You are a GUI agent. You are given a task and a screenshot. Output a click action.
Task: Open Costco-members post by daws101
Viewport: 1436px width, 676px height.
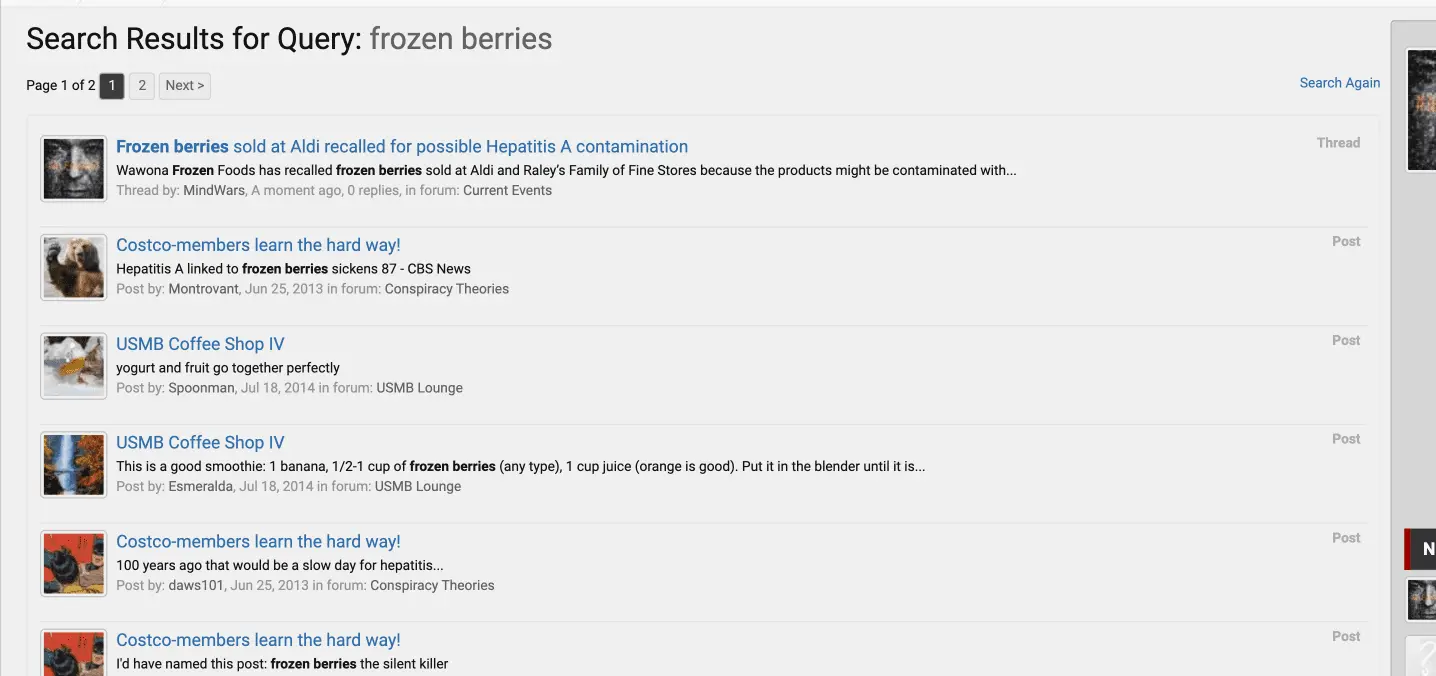[258, 542]
